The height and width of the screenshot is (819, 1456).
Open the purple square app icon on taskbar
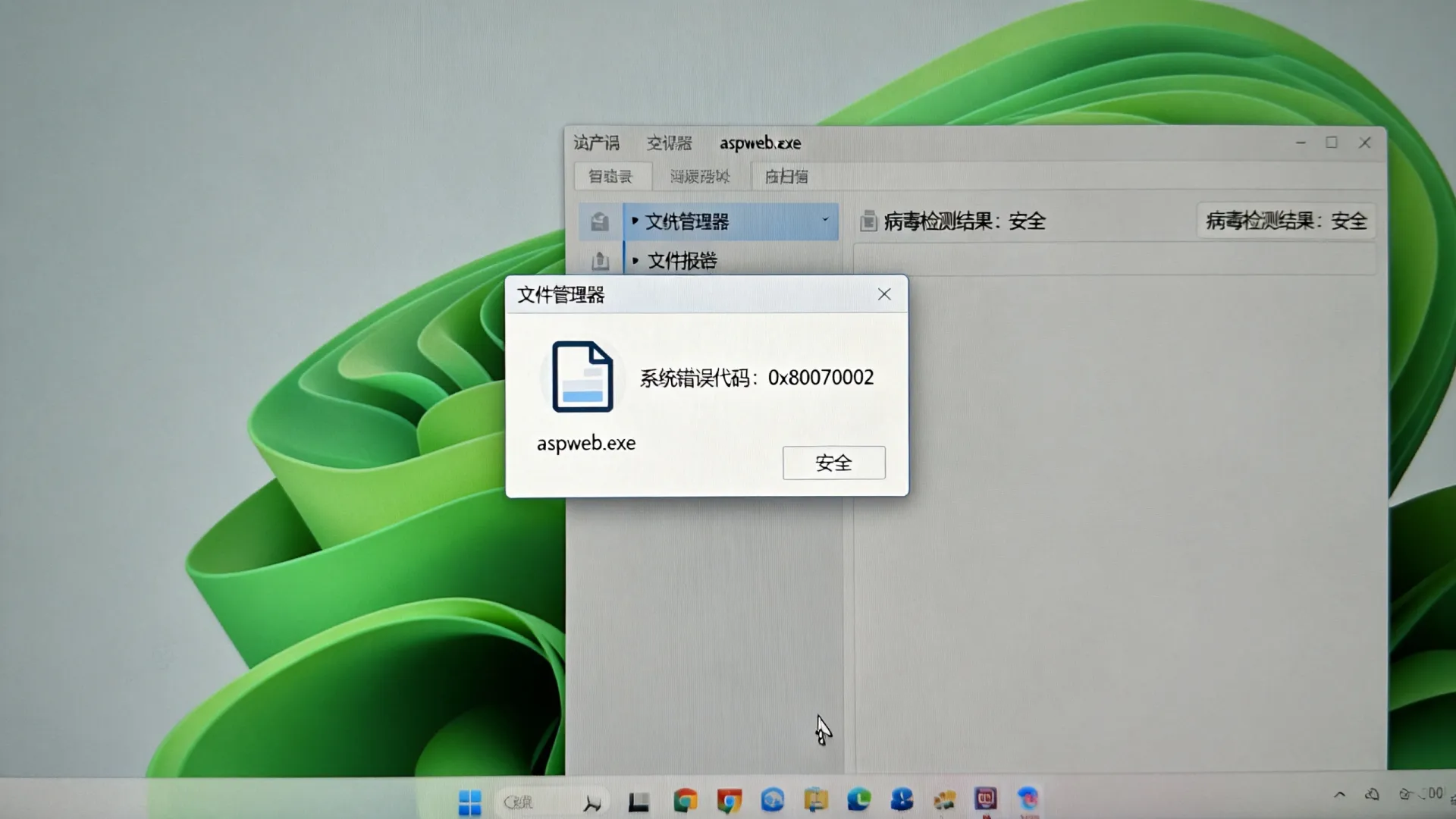click(985, 799)
